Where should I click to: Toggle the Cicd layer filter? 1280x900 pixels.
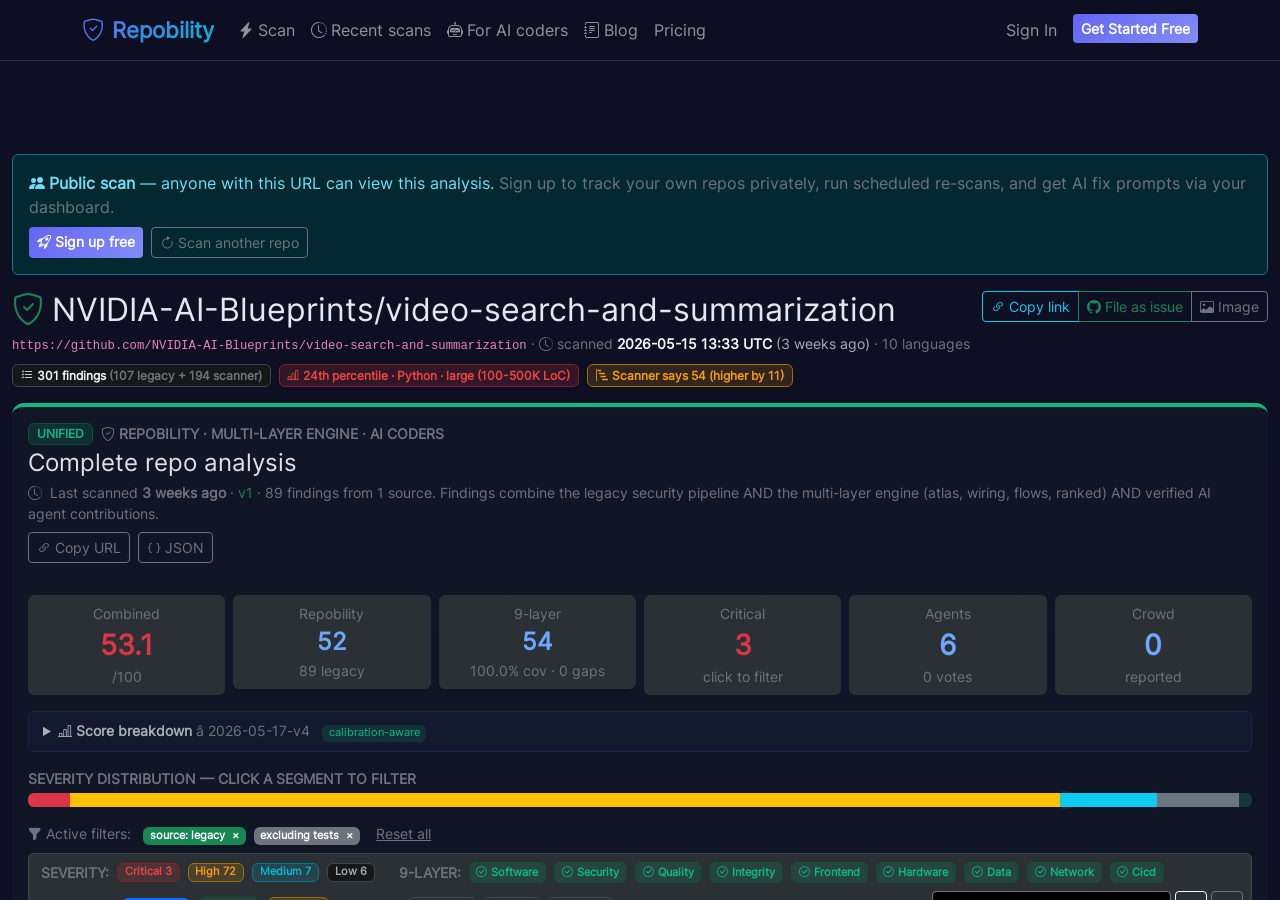(1137, 873)
